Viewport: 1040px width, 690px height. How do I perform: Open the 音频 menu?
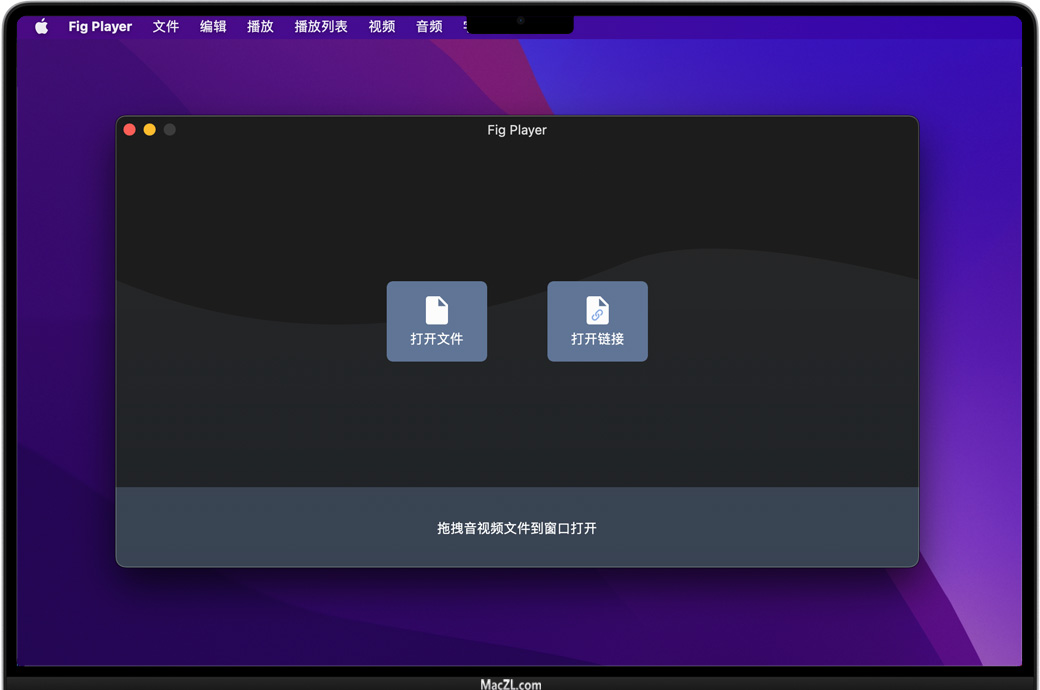pos(429,27)
